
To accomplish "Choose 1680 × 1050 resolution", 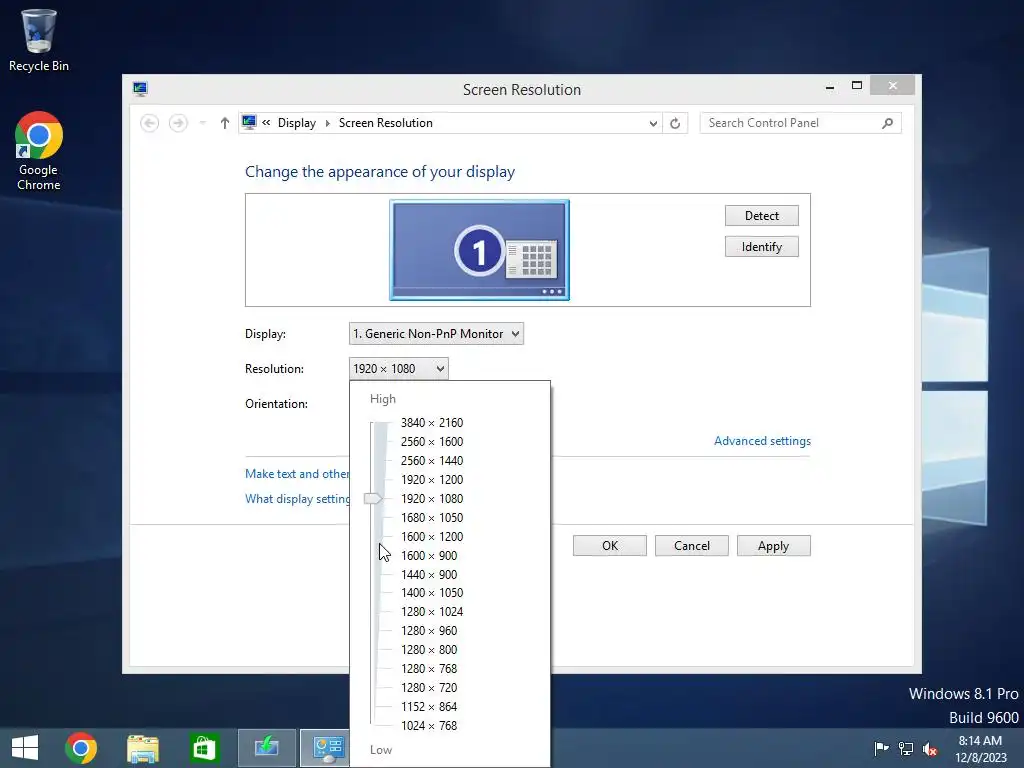I will tap(432, 518).
